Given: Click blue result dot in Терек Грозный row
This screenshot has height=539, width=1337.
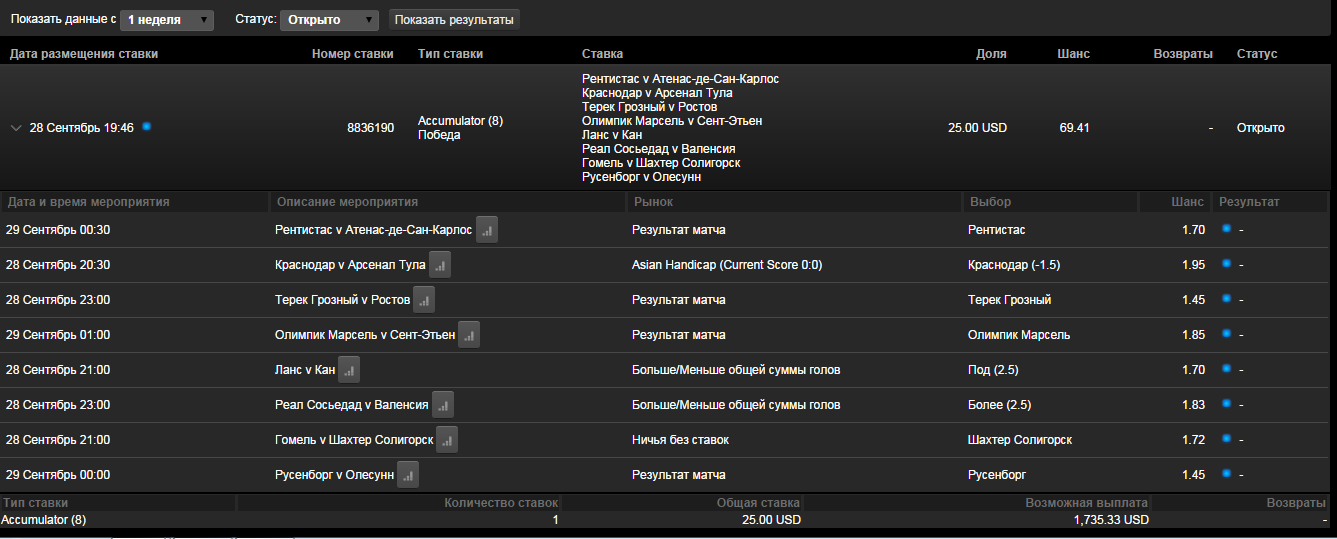Looking at the screenshot, I should click(x=1226, y=299).
